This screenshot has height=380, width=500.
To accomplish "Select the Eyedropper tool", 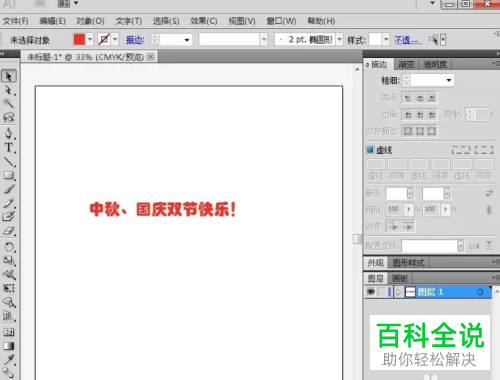I will click(x=9, y=360).
